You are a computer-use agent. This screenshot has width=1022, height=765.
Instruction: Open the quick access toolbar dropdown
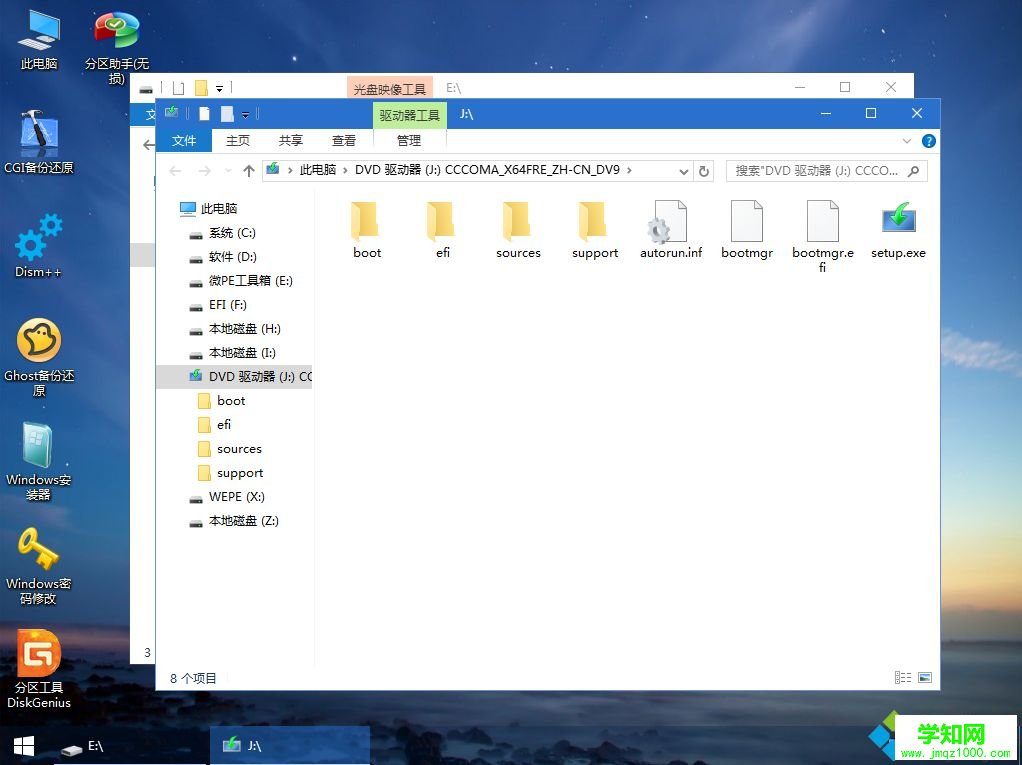click(245, 114)
